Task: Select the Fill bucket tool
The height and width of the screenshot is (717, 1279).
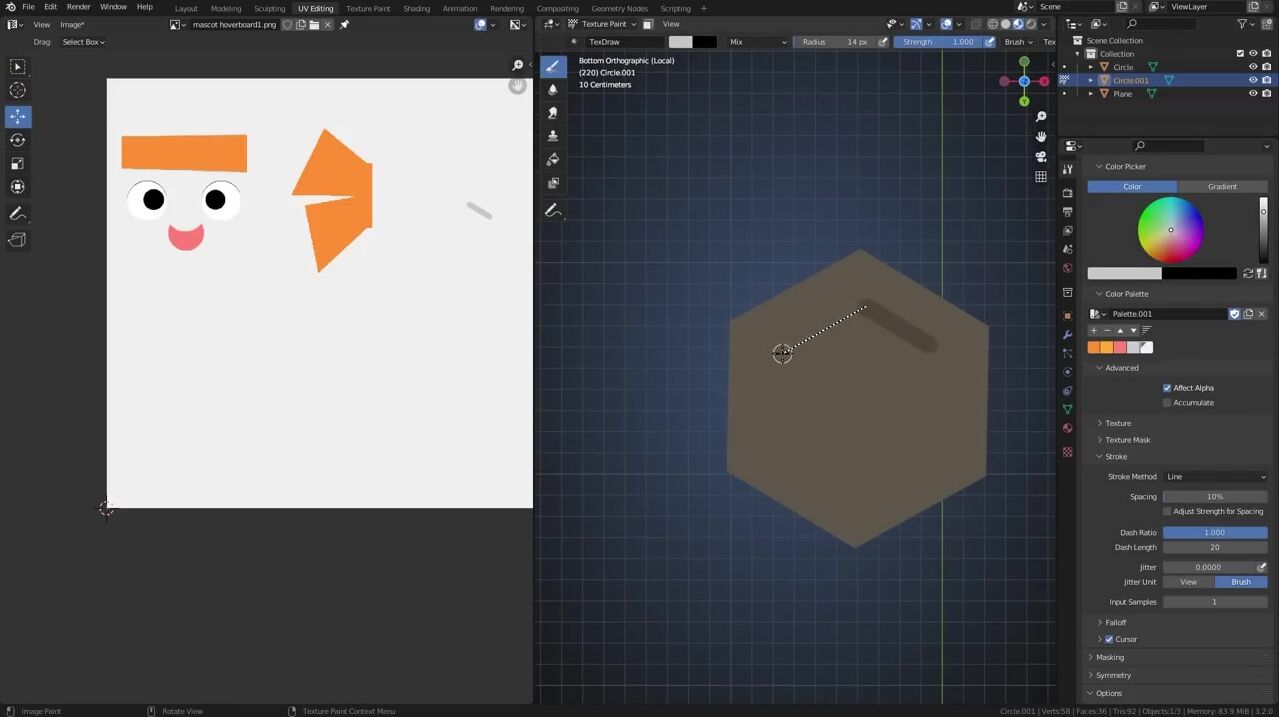Action: tap(553, 160)
